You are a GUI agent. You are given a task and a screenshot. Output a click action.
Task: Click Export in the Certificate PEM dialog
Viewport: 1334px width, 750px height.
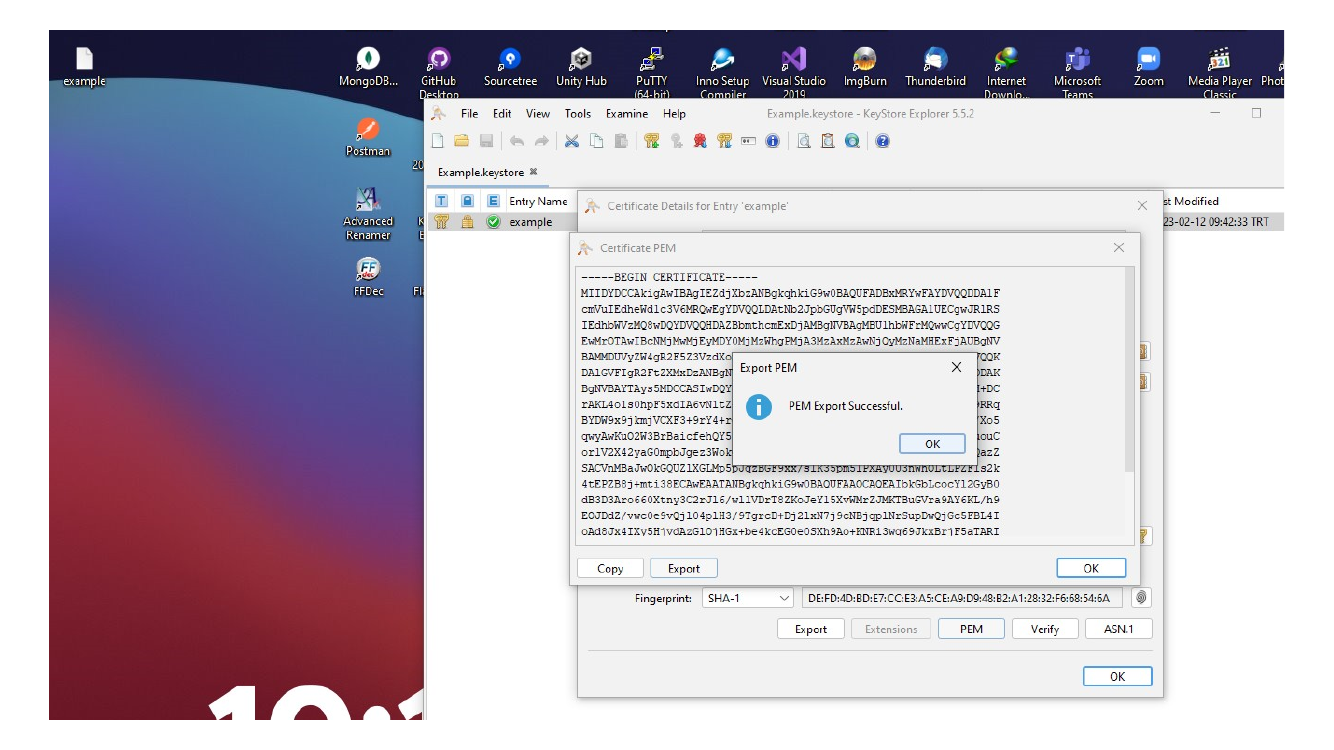pyautogui.click(x=684, y=568)
